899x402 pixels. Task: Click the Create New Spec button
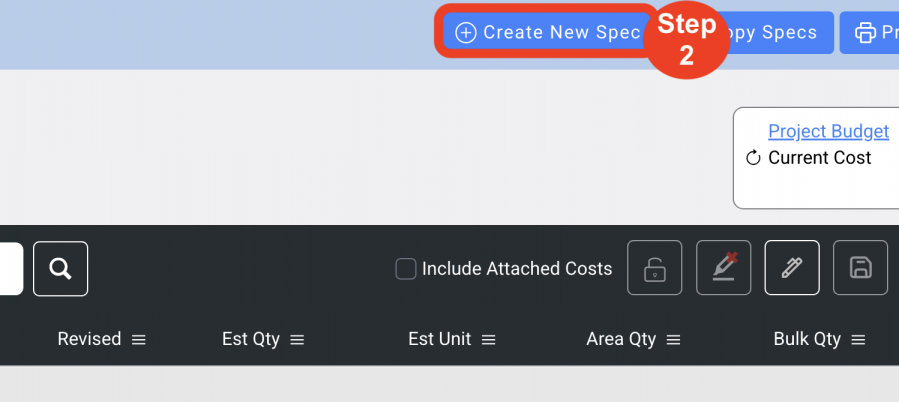coord(546,33)
